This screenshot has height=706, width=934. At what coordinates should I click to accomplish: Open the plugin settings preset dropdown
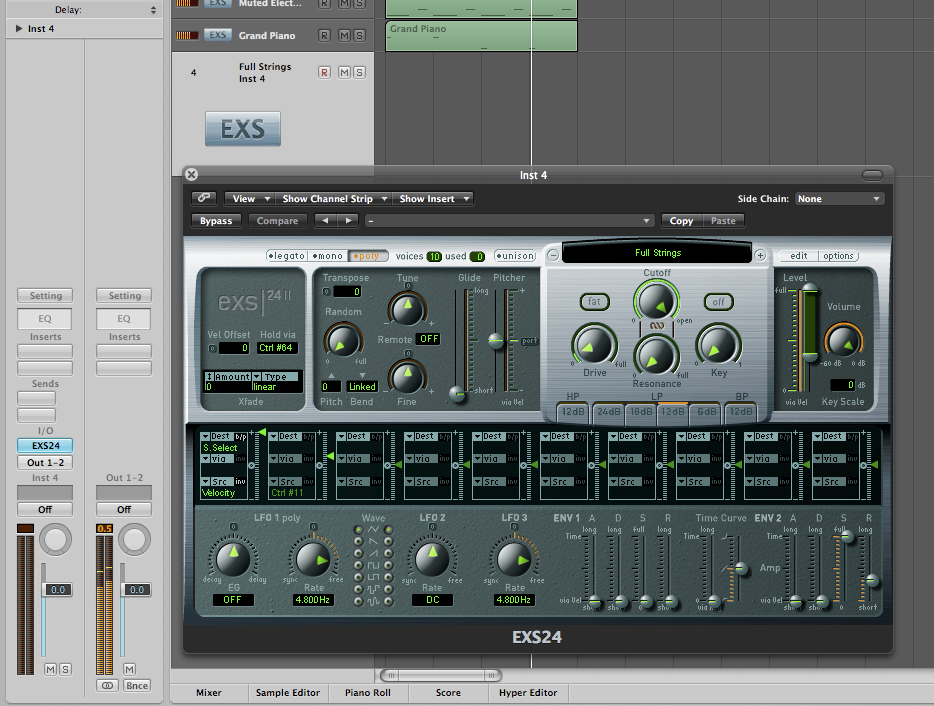pyautogui.click(x=509, y=220)
